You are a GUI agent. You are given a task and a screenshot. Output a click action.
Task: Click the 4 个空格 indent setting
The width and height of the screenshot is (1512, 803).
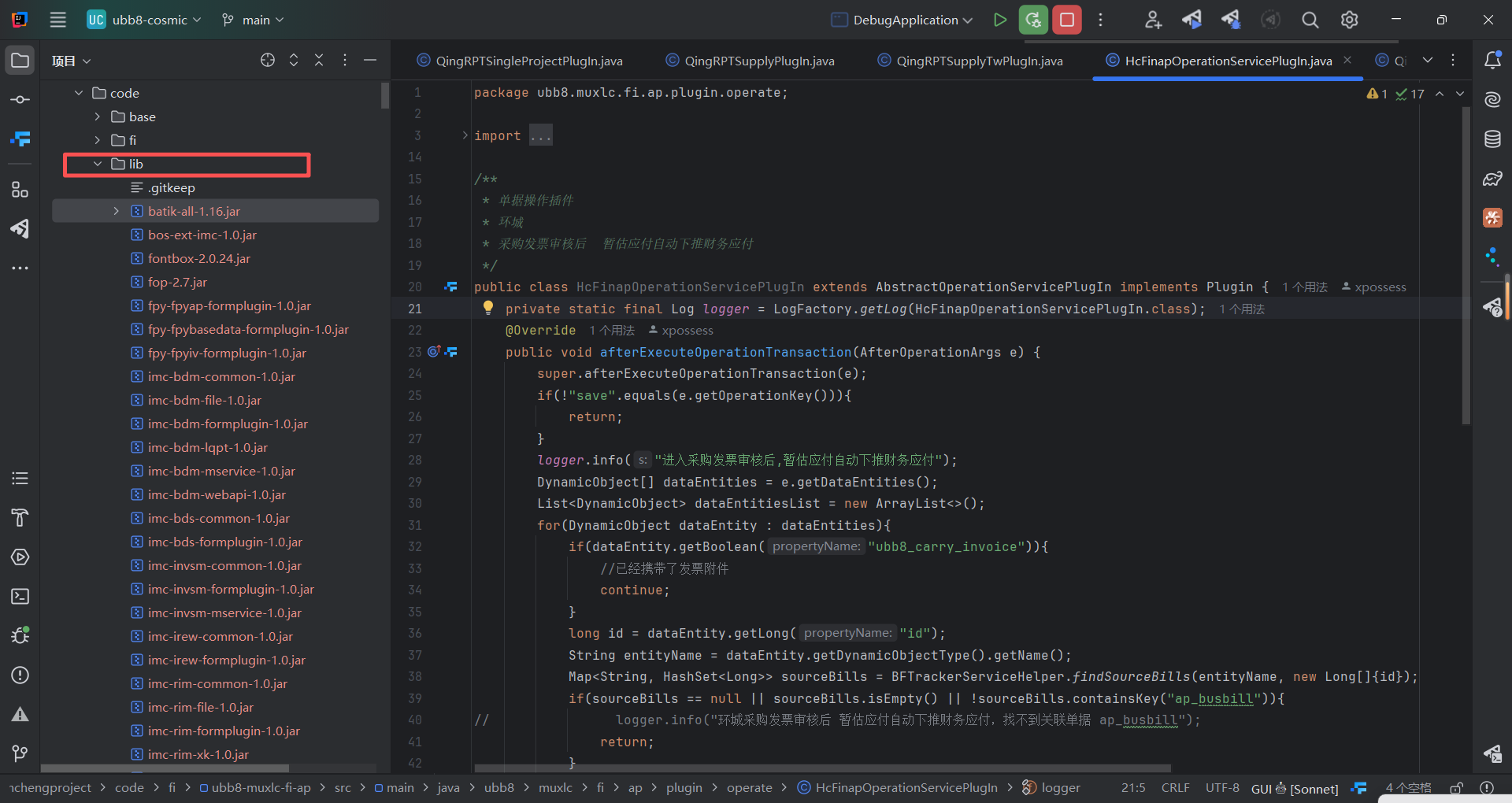(1408, 788)
